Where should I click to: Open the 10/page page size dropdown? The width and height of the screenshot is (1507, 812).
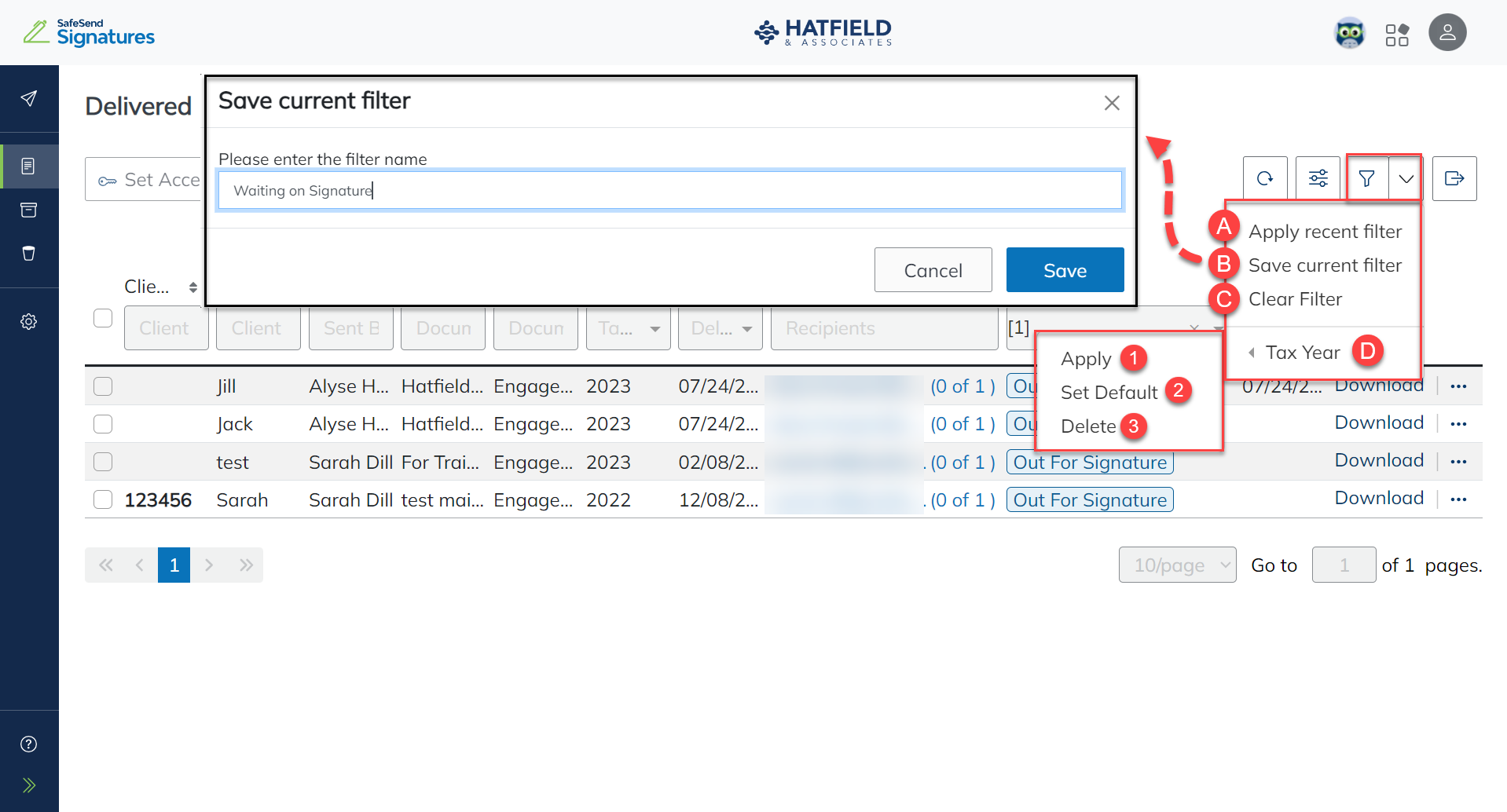[x=1177, y=565]
